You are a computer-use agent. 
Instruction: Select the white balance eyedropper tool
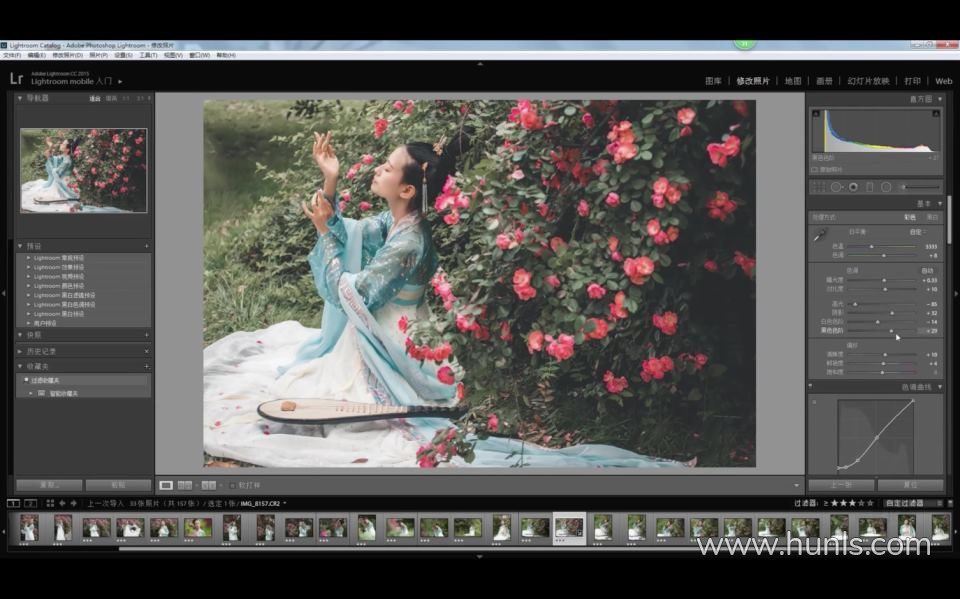coord(819,235)
